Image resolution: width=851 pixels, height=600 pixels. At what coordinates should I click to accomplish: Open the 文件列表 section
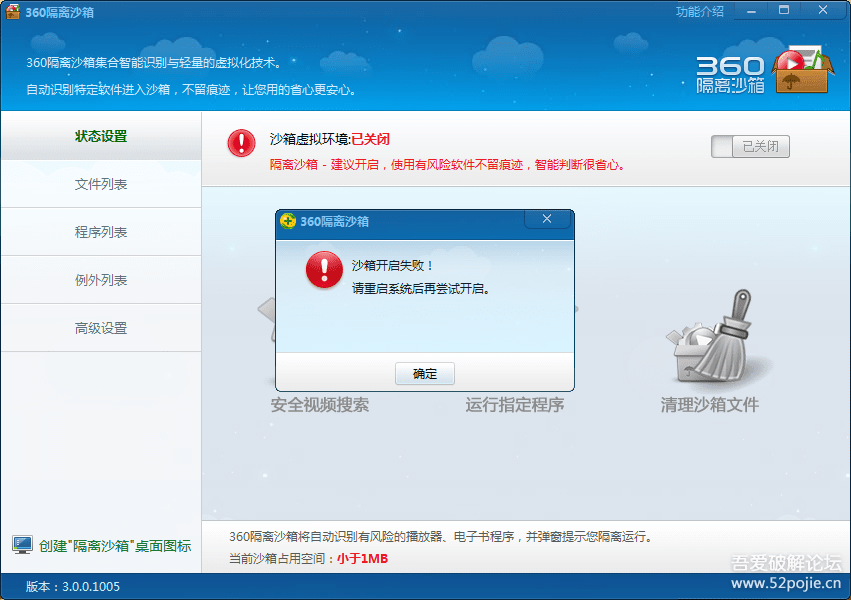(x=101, y=184)
